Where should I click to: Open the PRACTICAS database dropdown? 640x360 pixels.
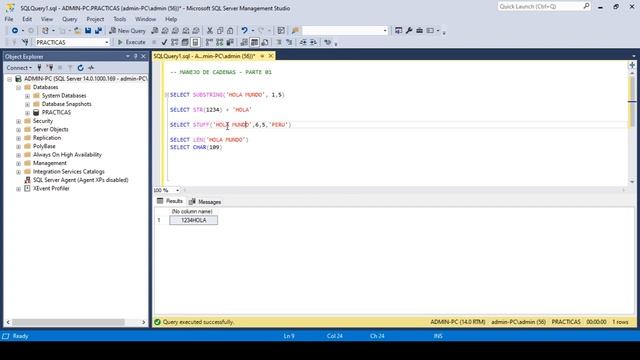107,42
